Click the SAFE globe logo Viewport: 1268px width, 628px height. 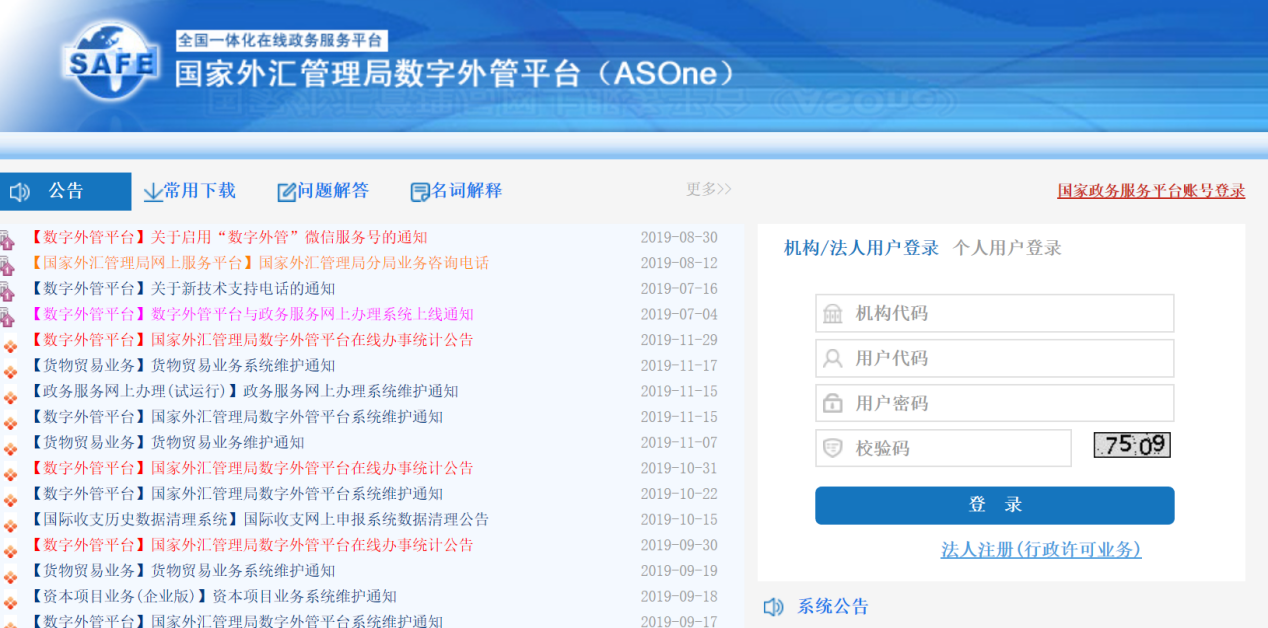tap(111, 62)
